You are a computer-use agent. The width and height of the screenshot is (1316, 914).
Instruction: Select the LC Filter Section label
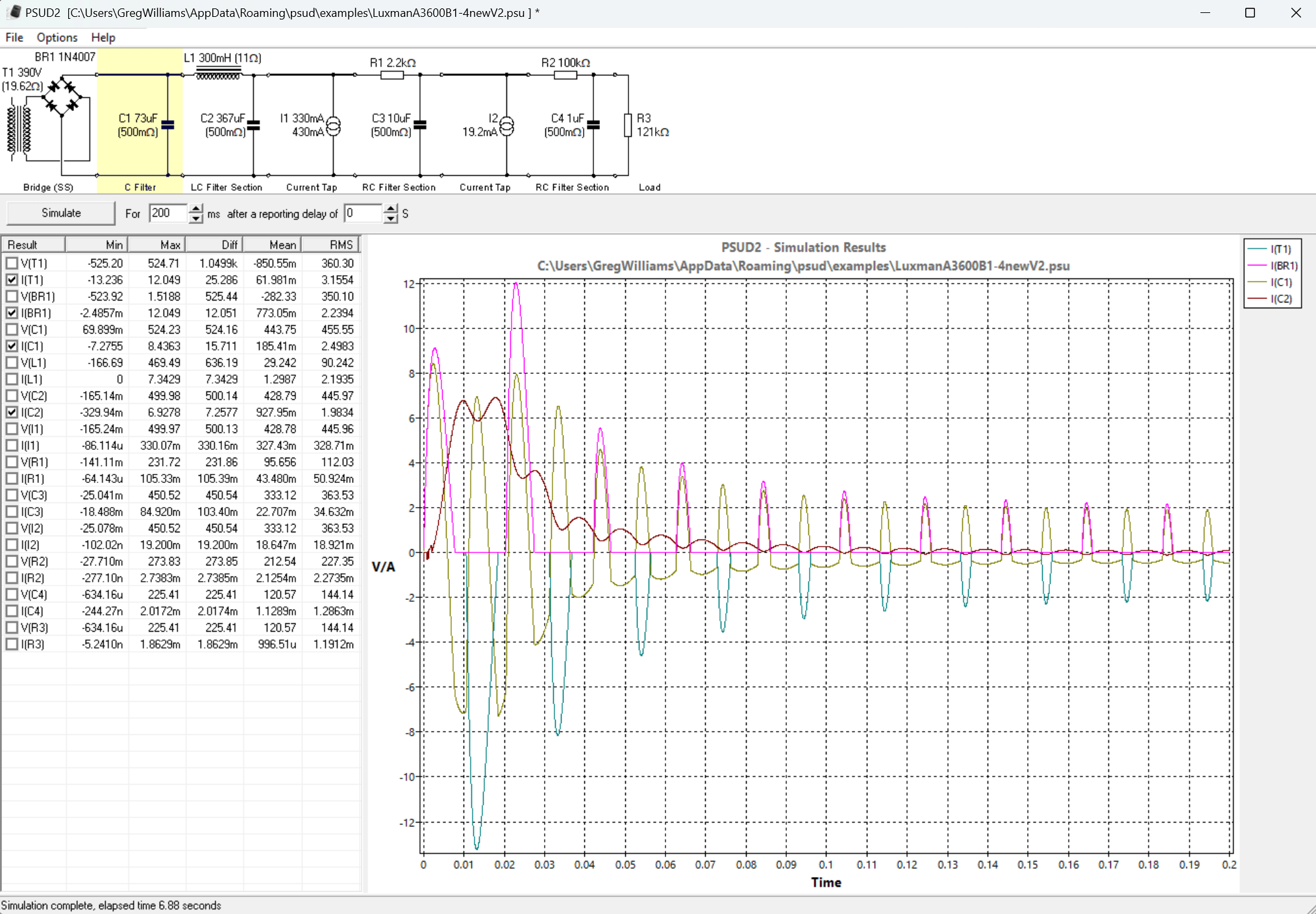click(x=227, y=188)
